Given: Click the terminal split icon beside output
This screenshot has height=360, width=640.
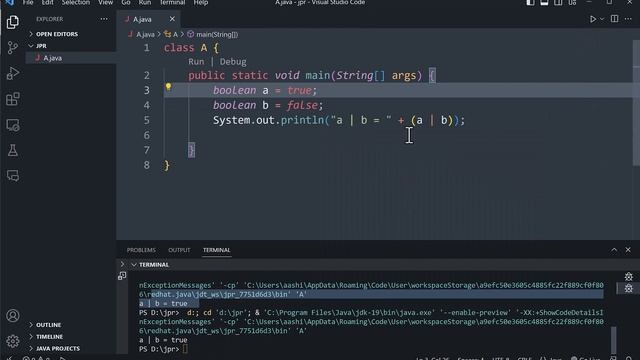Looking at the screenshot, I should click(x=122, y=276).
